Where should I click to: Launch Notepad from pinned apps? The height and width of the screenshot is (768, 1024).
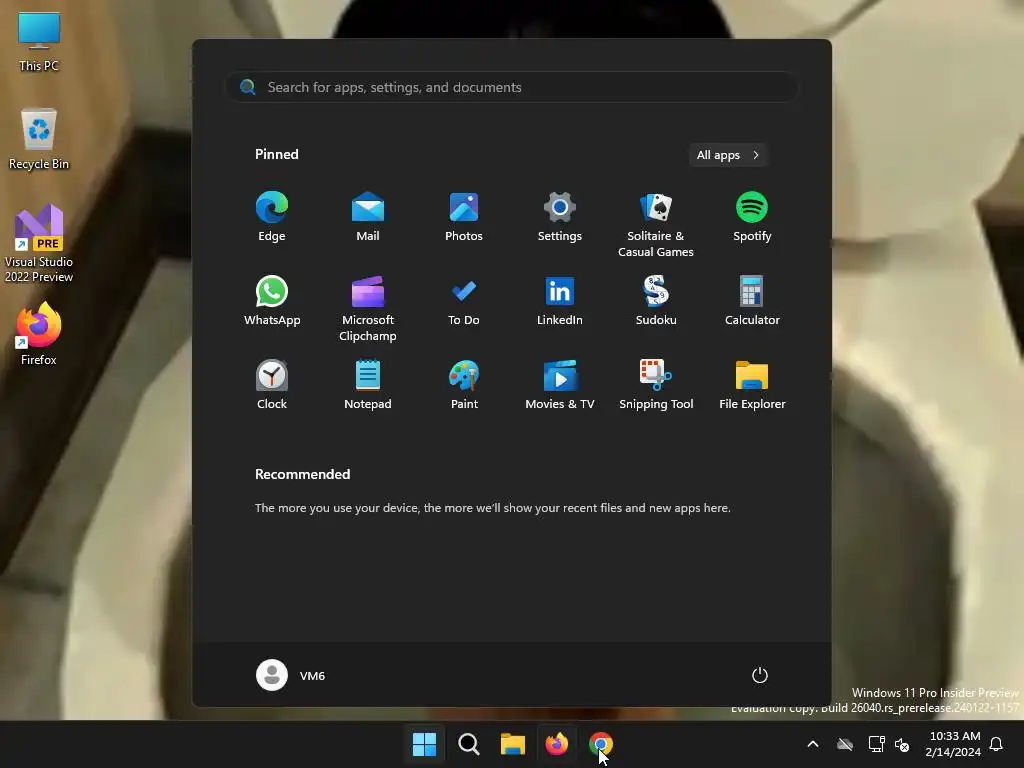click(x=368, y=385)
